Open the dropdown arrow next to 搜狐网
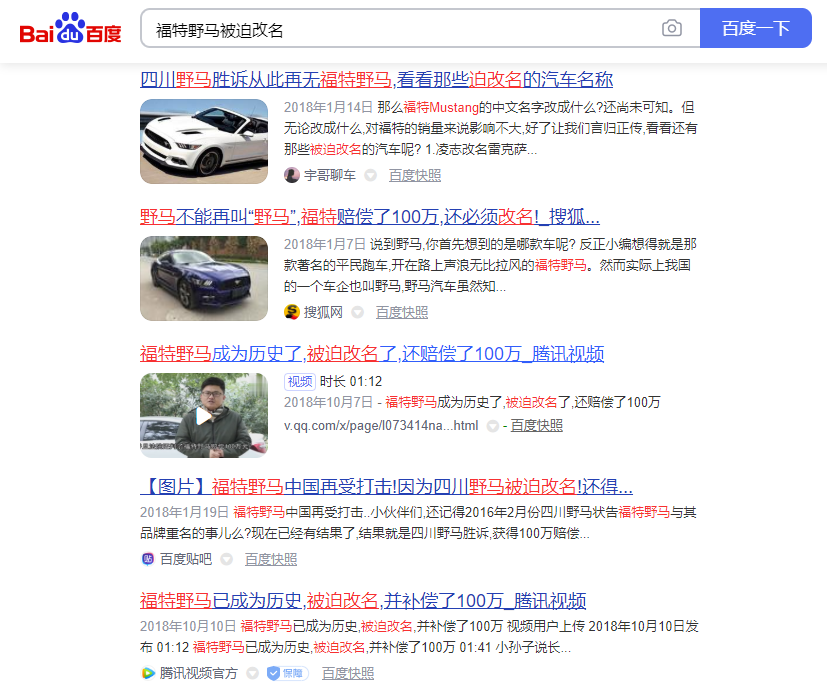Screen dimensions: 827x685 point(355,311)
